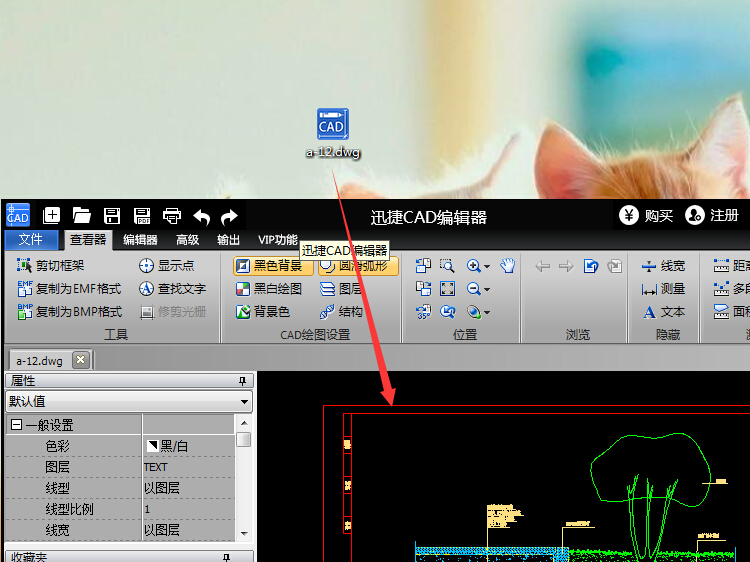
Task: Rotate by custom angle with the 35° icon
Action: tap(423, 312)
